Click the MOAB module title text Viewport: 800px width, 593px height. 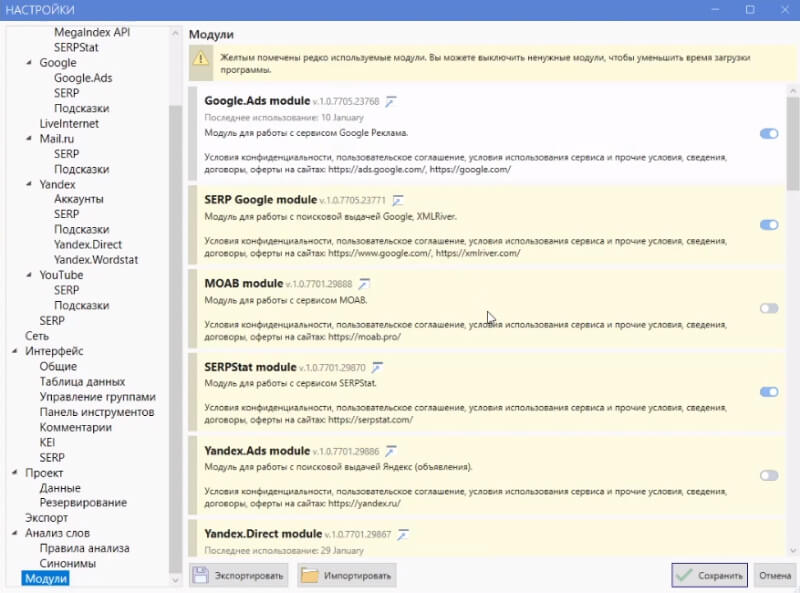[x=243, y=283]
